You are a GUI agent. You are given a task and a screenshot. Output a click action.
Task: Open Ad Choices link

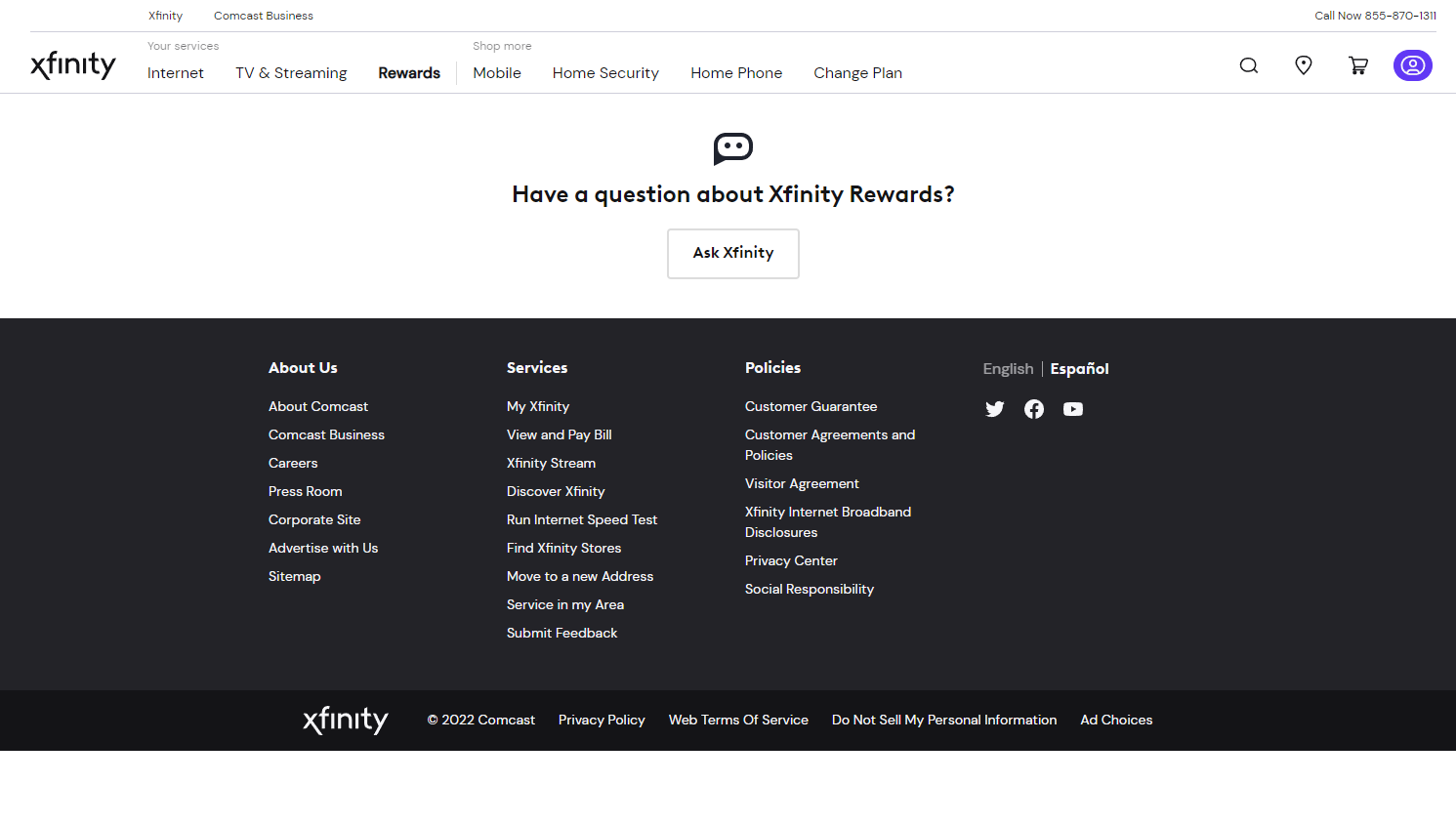tap(1116, 721)
